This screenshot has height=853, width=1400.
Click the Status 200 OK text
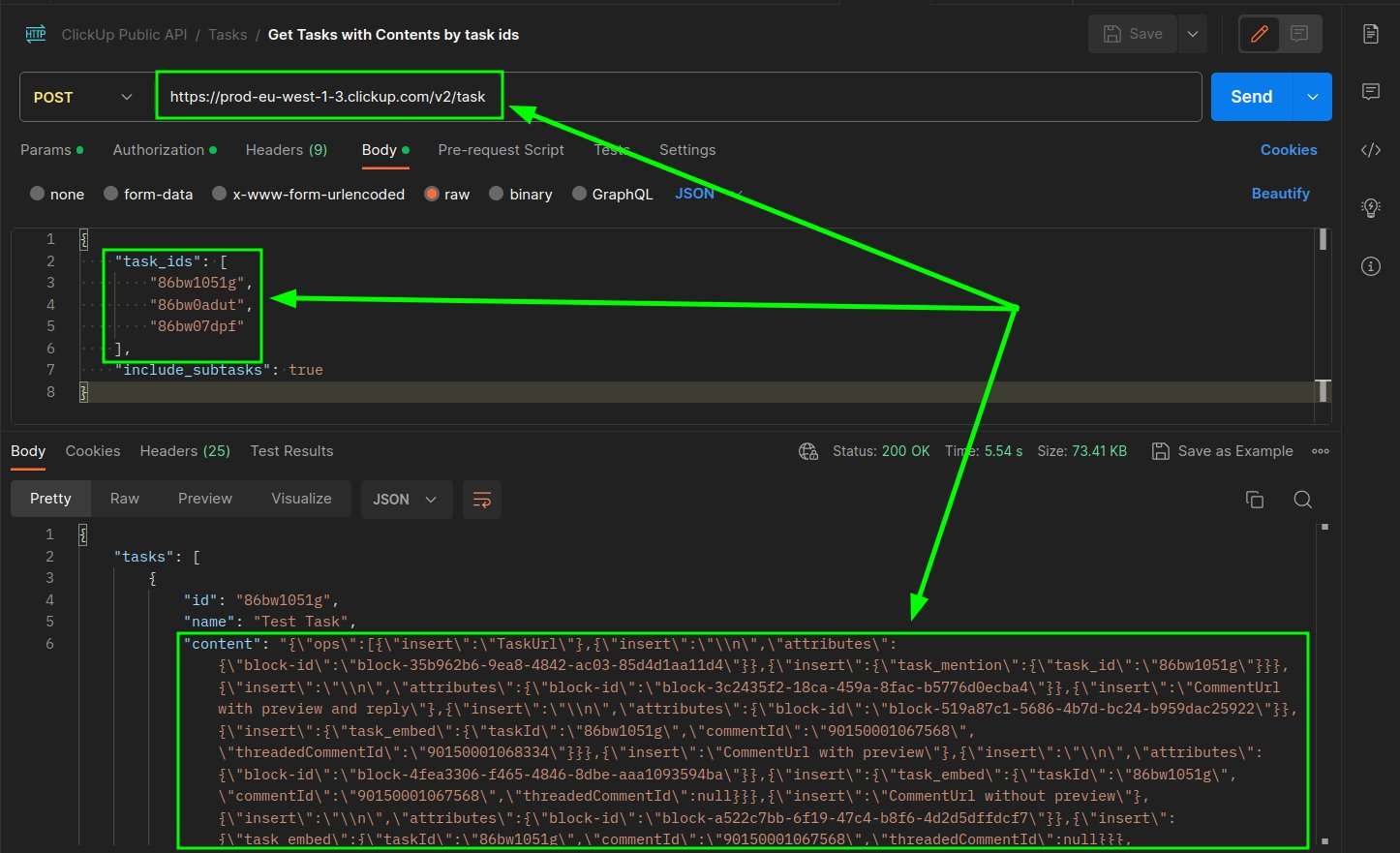(x=881, y=451)
